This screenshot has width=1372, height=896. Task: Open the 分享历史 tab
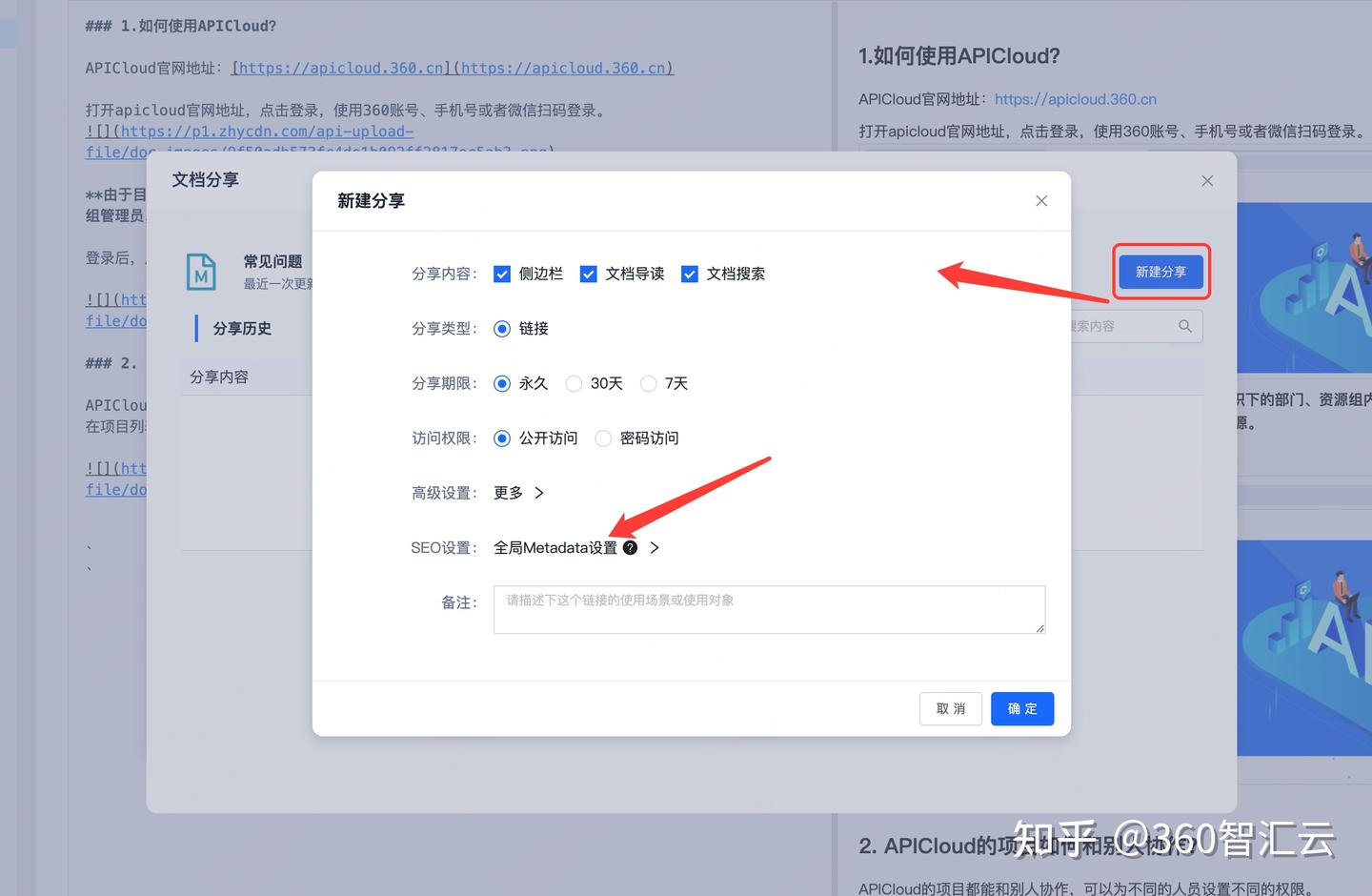click(242, 329)
